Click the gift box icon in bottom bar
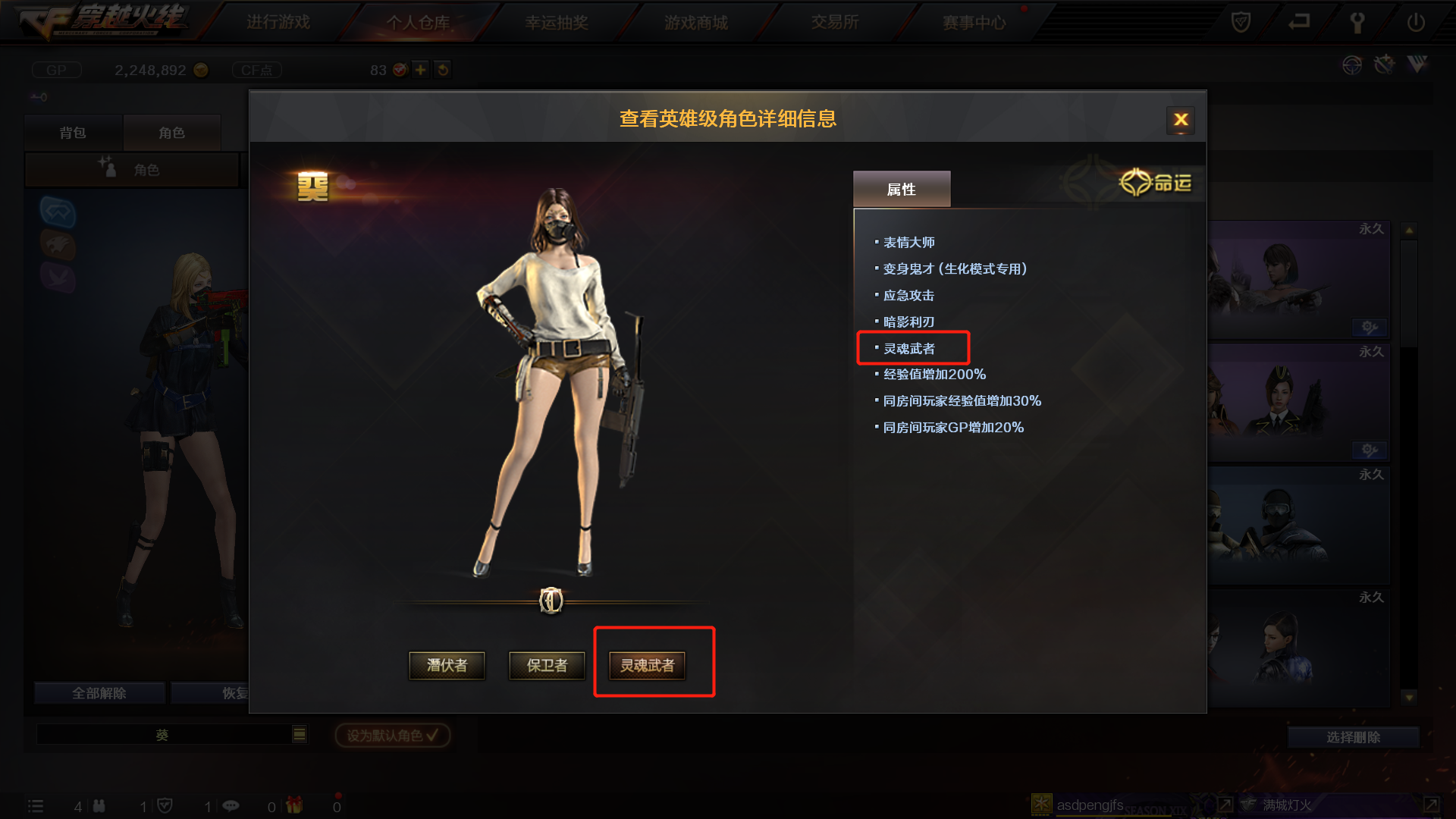Screen dimensions: 1456x819 294,805
